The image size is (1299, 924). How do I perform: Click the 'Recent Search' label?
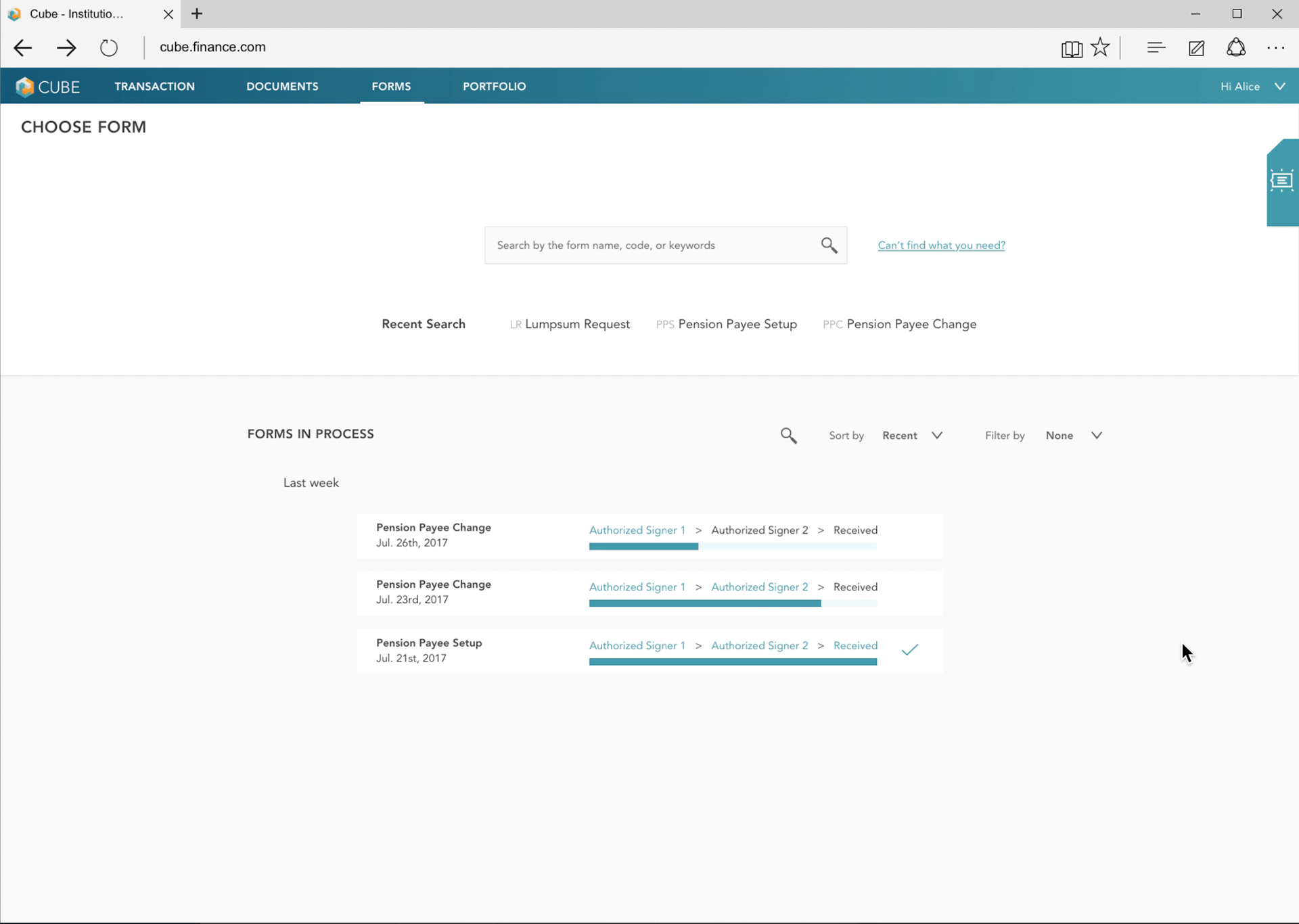coord(424,324)
